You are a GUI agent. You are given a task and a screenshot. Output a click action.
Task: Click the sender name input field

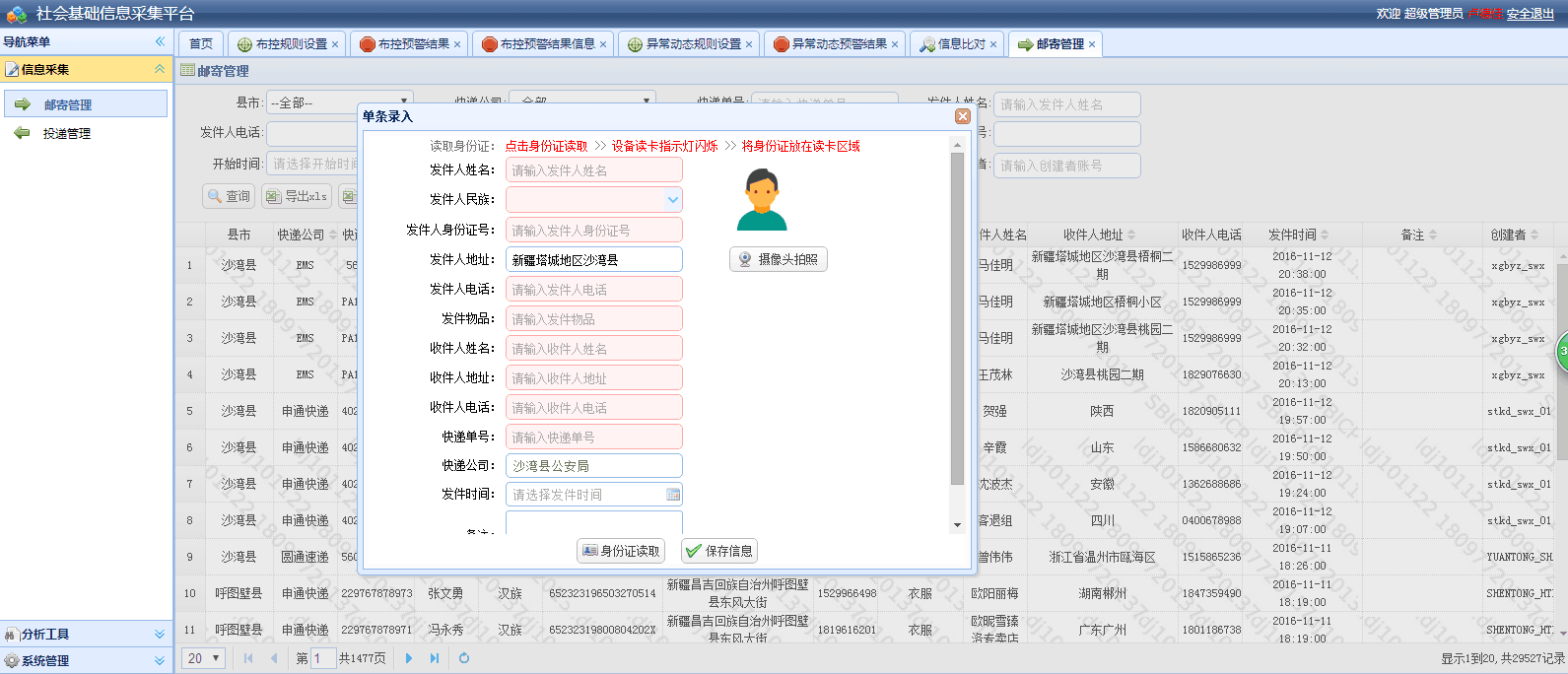593,170
